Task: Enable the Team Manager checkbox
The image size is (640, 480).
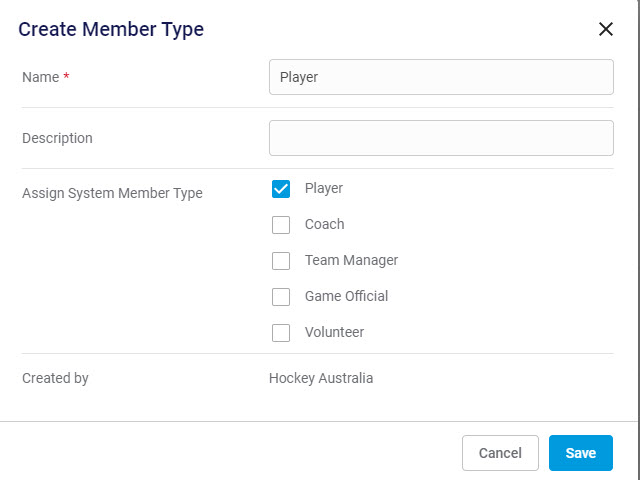Action: [x=281, y=261]
